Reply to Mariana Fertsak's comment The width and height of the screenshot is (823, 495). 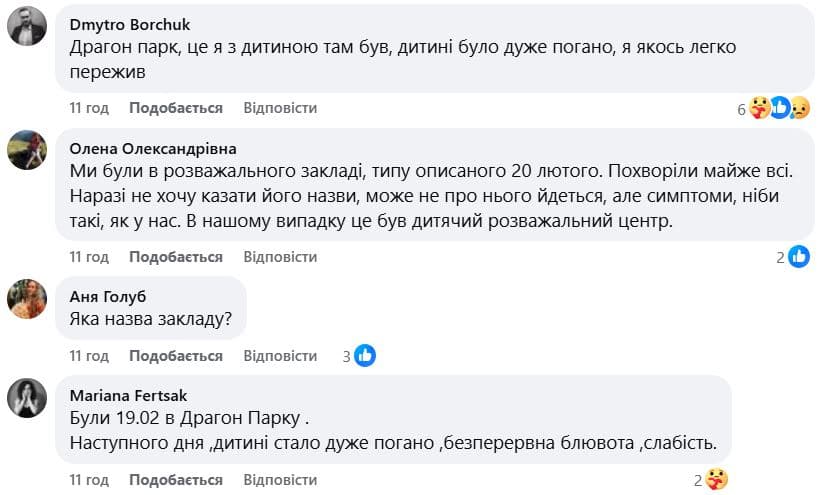pyautogui.click(x=280, y=480)
